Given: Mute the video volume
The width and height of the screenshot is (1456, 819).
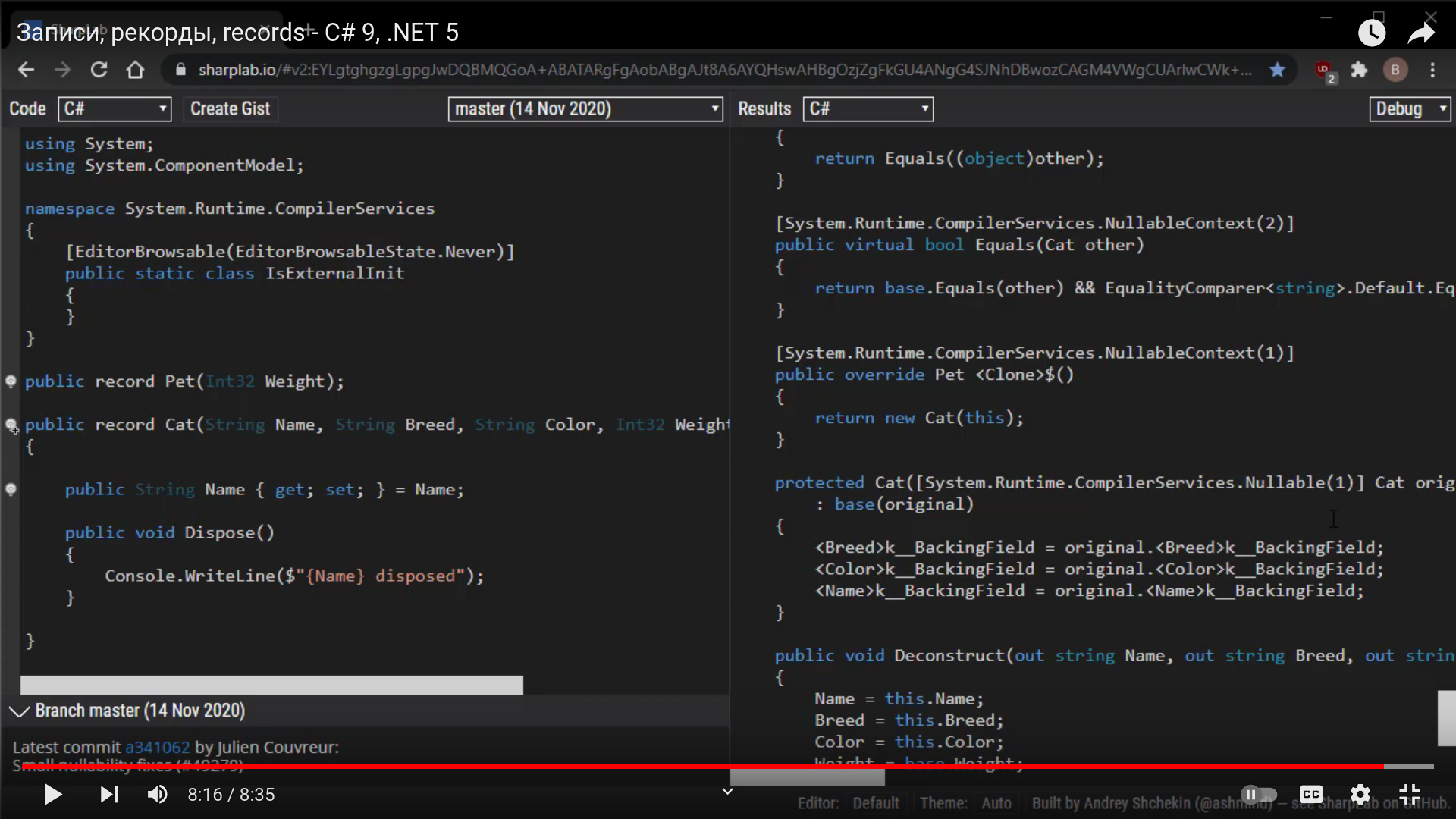Looking at the screenshot, I should pyautogui.click(x=157, y=794).
